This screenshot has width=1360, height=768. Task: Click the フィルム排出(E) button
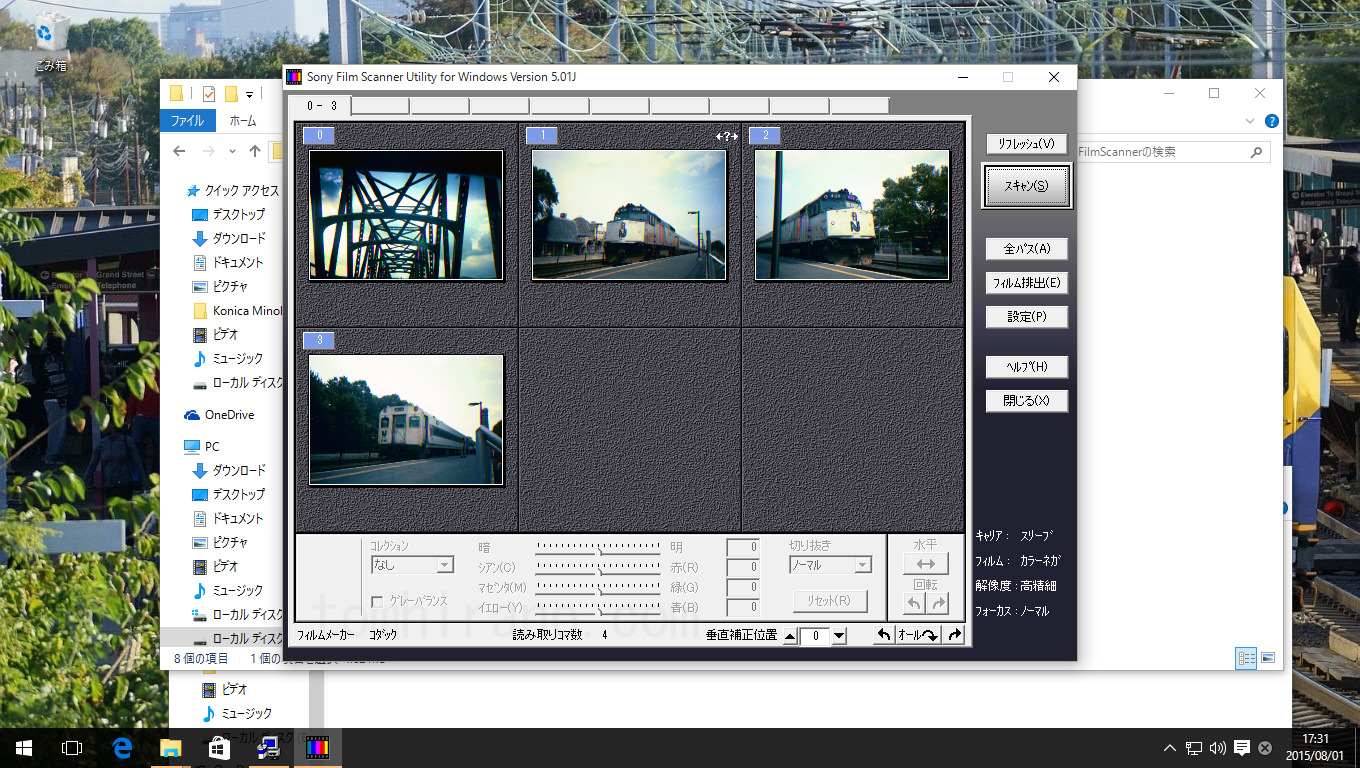tap(1026, 283)
